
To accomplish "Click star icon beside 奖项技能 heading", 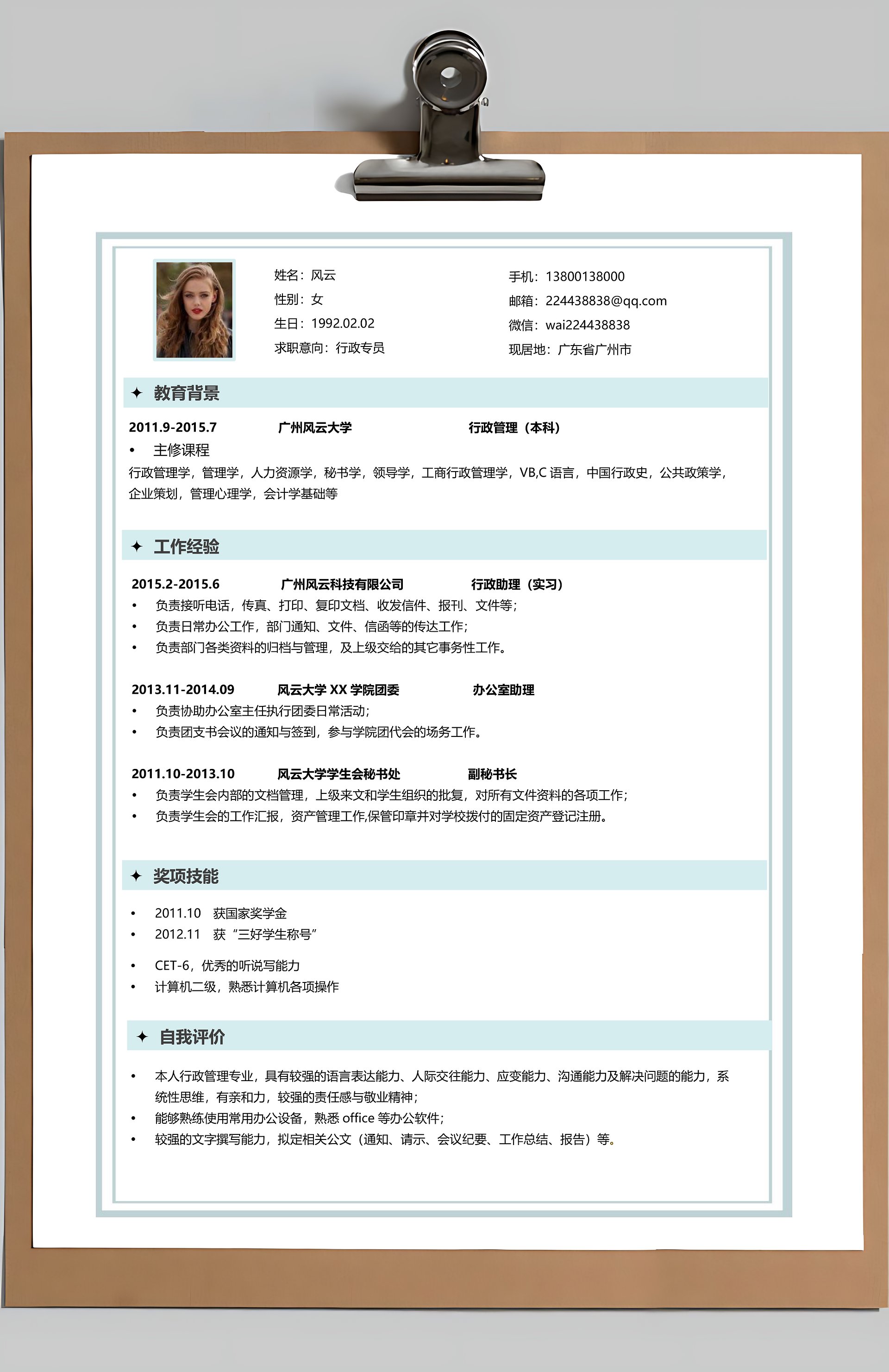I will click(136, 875).
